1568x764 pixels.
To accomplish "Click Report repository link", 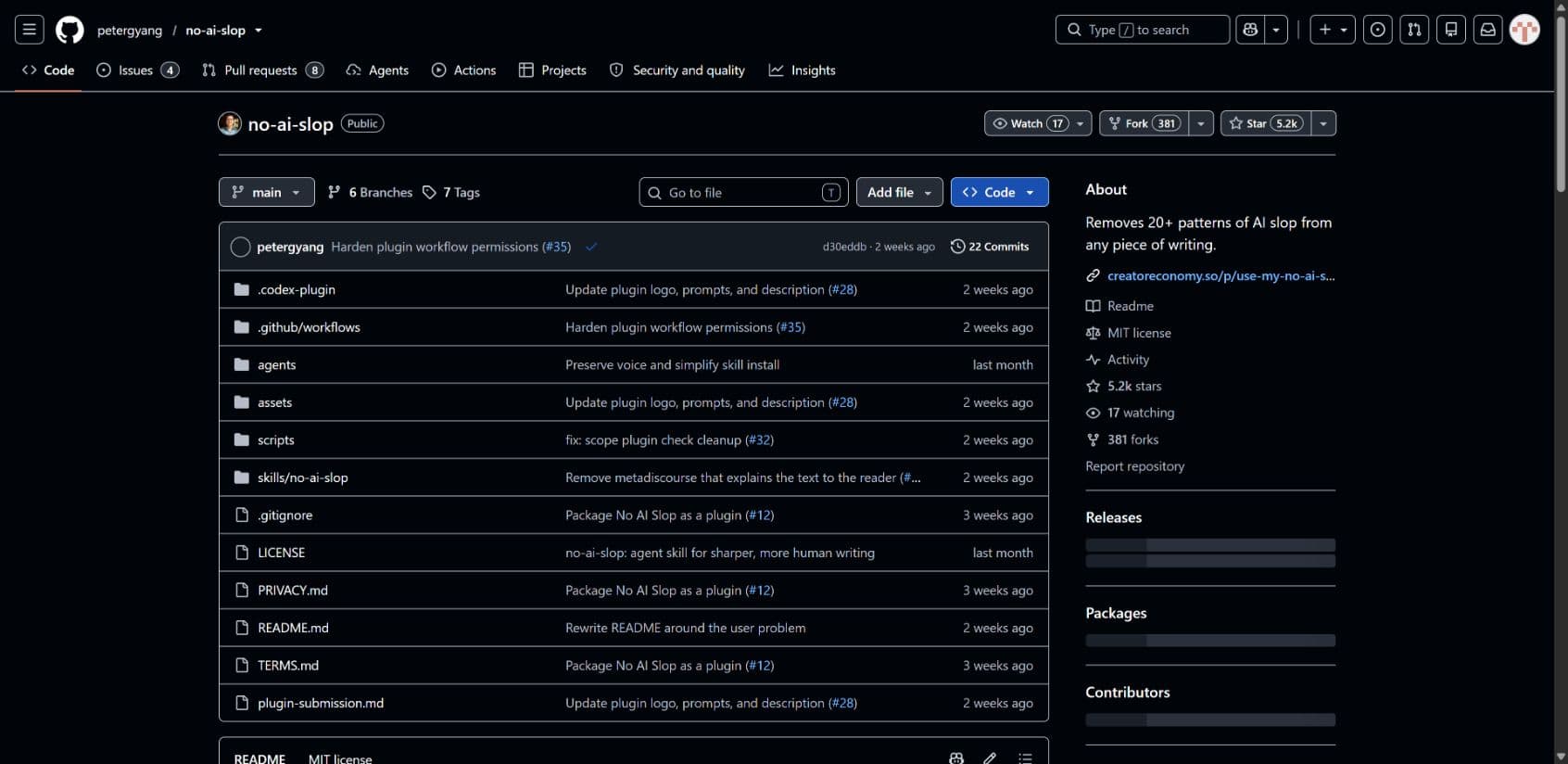I will pos(1135,466).
